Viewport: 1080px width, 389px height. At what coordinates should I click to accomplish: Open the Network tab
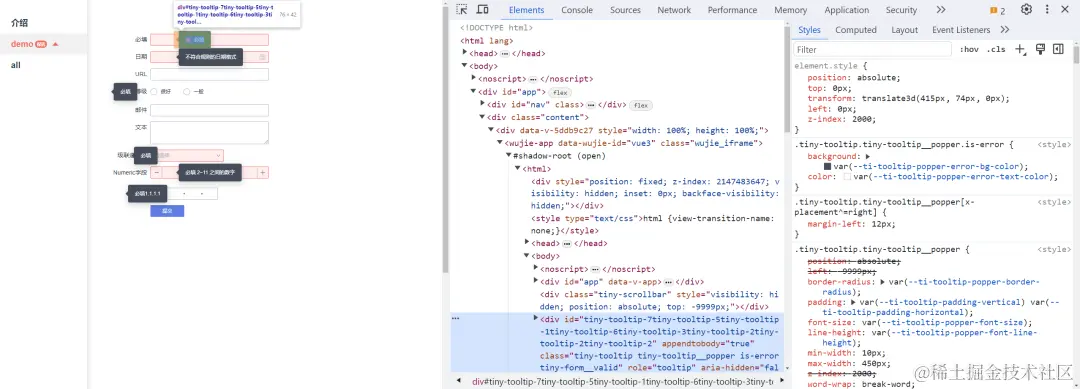[674, 10]
